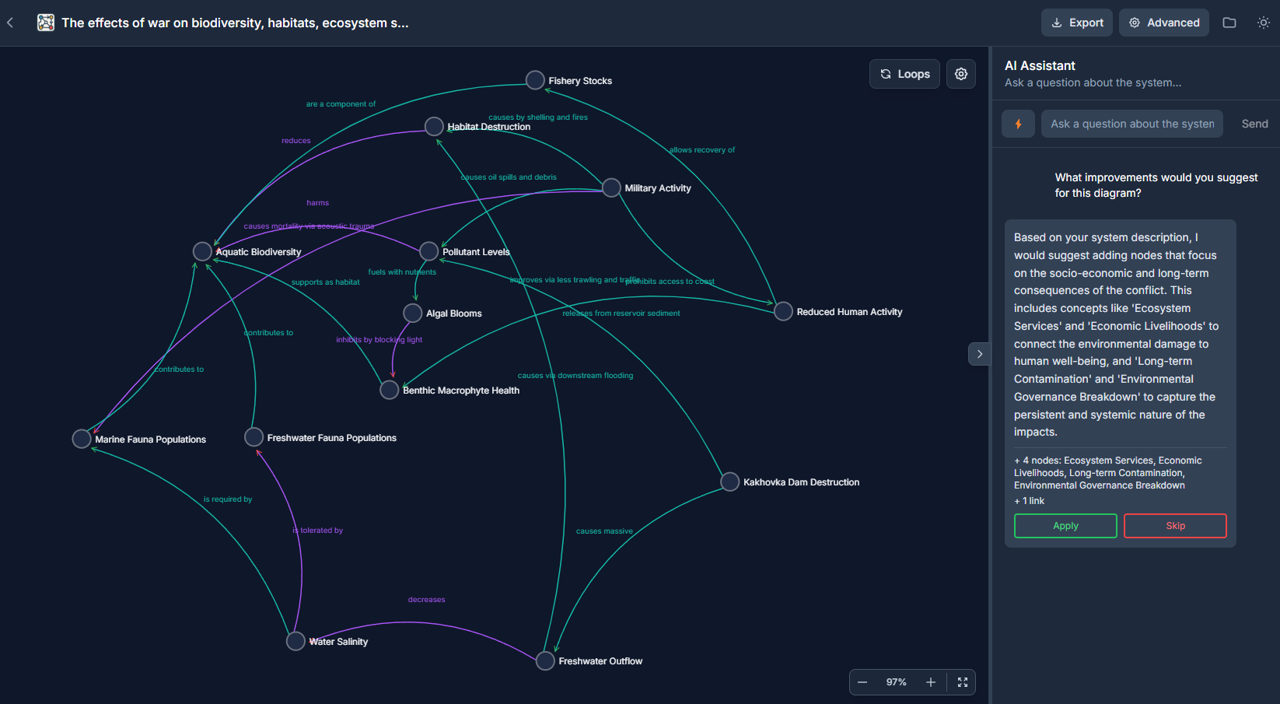Screen dimensions: 1280x704
Task: Click the 97% zoom level indicator
Action: (896, 682)
